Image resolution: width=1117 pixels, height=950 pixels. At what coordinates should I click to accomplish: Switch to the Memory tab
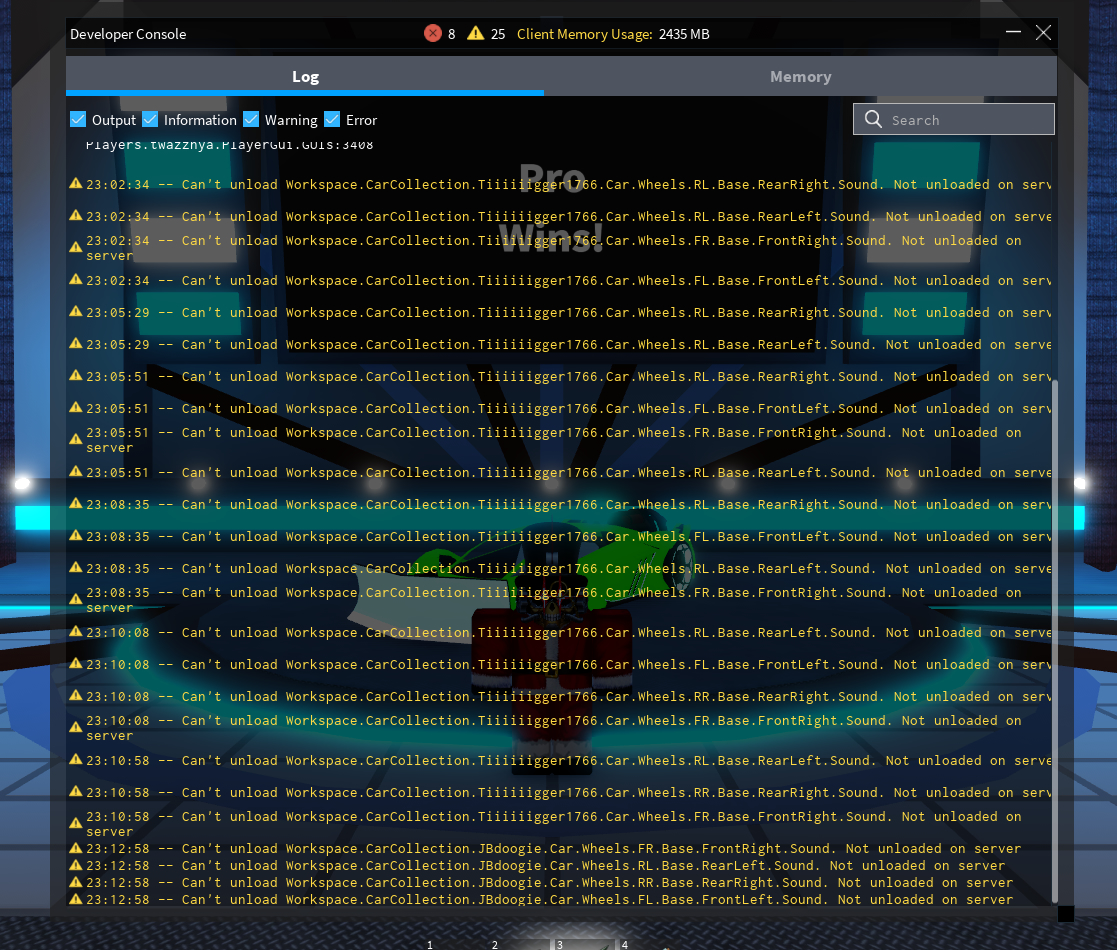point(800,77)
